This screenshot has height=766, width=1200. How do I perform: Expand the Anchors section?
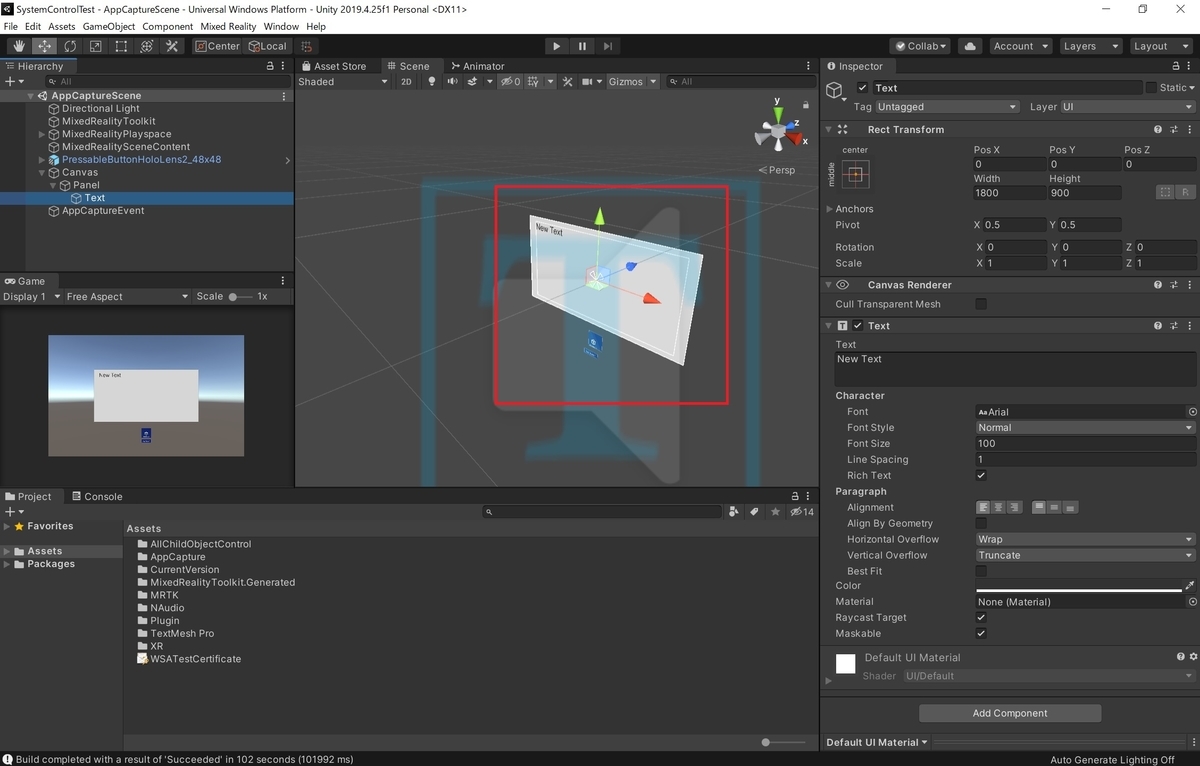pos(829,209)
